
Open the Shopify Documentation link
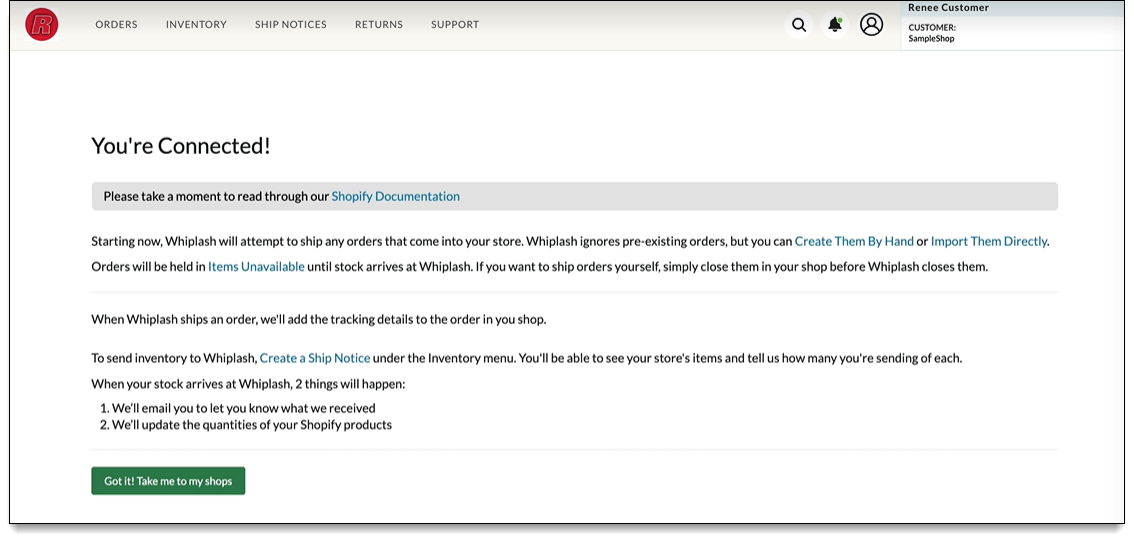pos(396,196)
